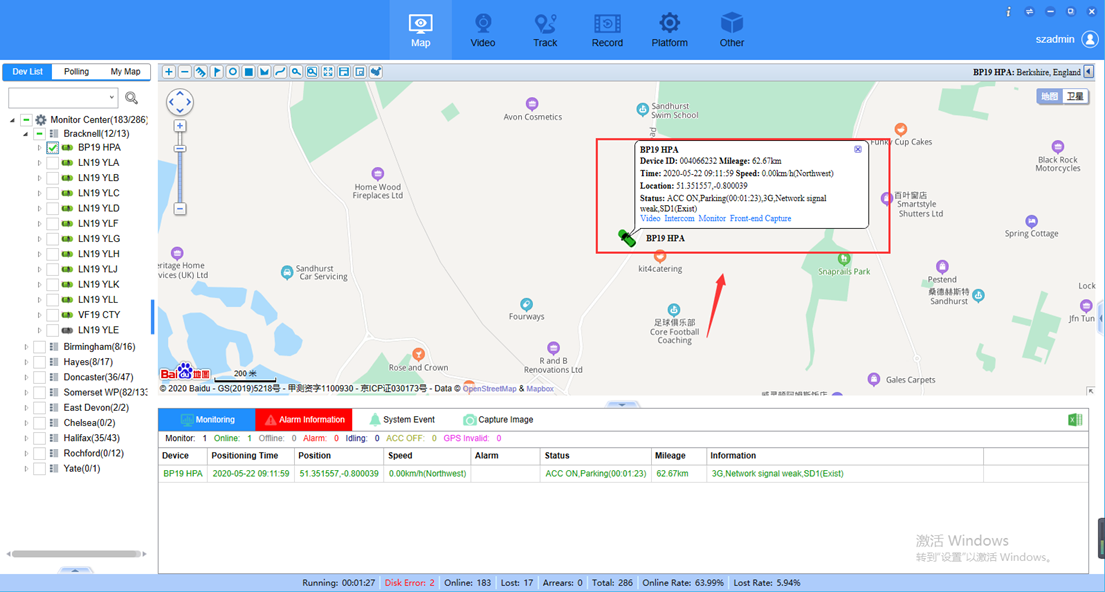The height and width of the screenshot is (592, 1105).
Task: Tick the Doncaster(36/47) group checkbox
Action: [39, 377]
